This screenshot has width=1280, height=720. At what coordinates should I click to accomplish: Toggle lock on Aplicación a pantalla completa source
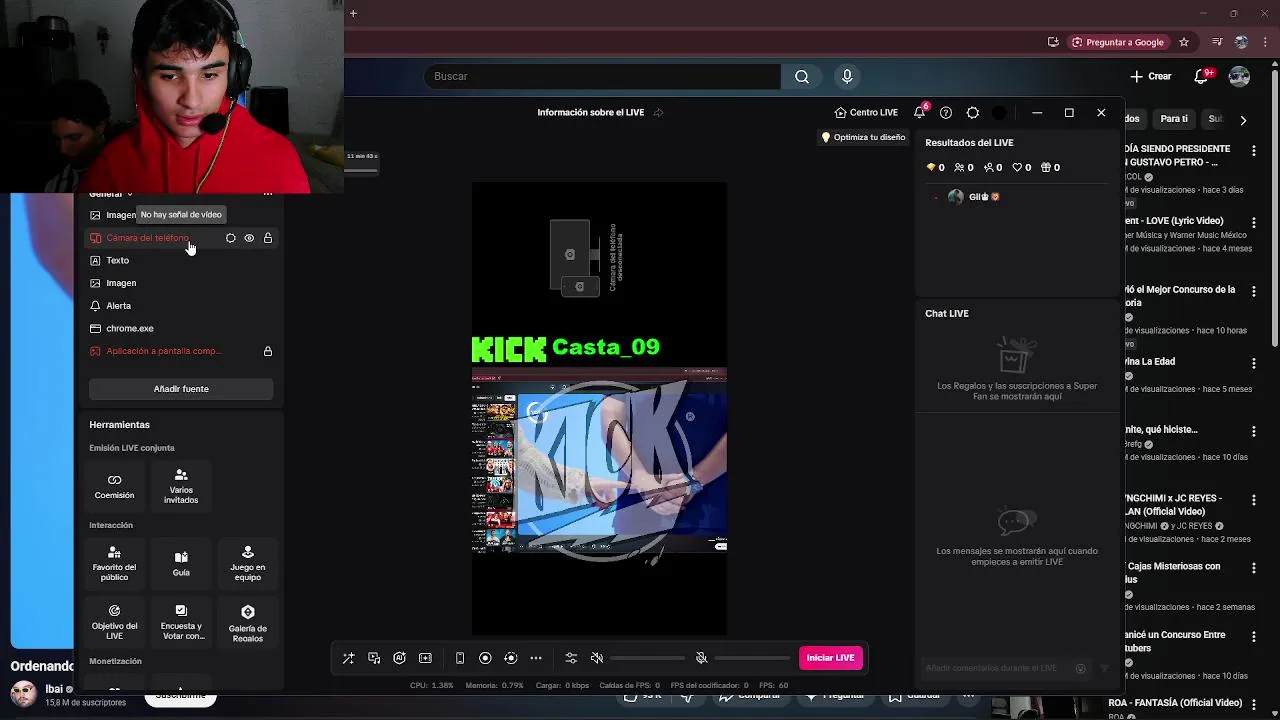coord(268,351)
